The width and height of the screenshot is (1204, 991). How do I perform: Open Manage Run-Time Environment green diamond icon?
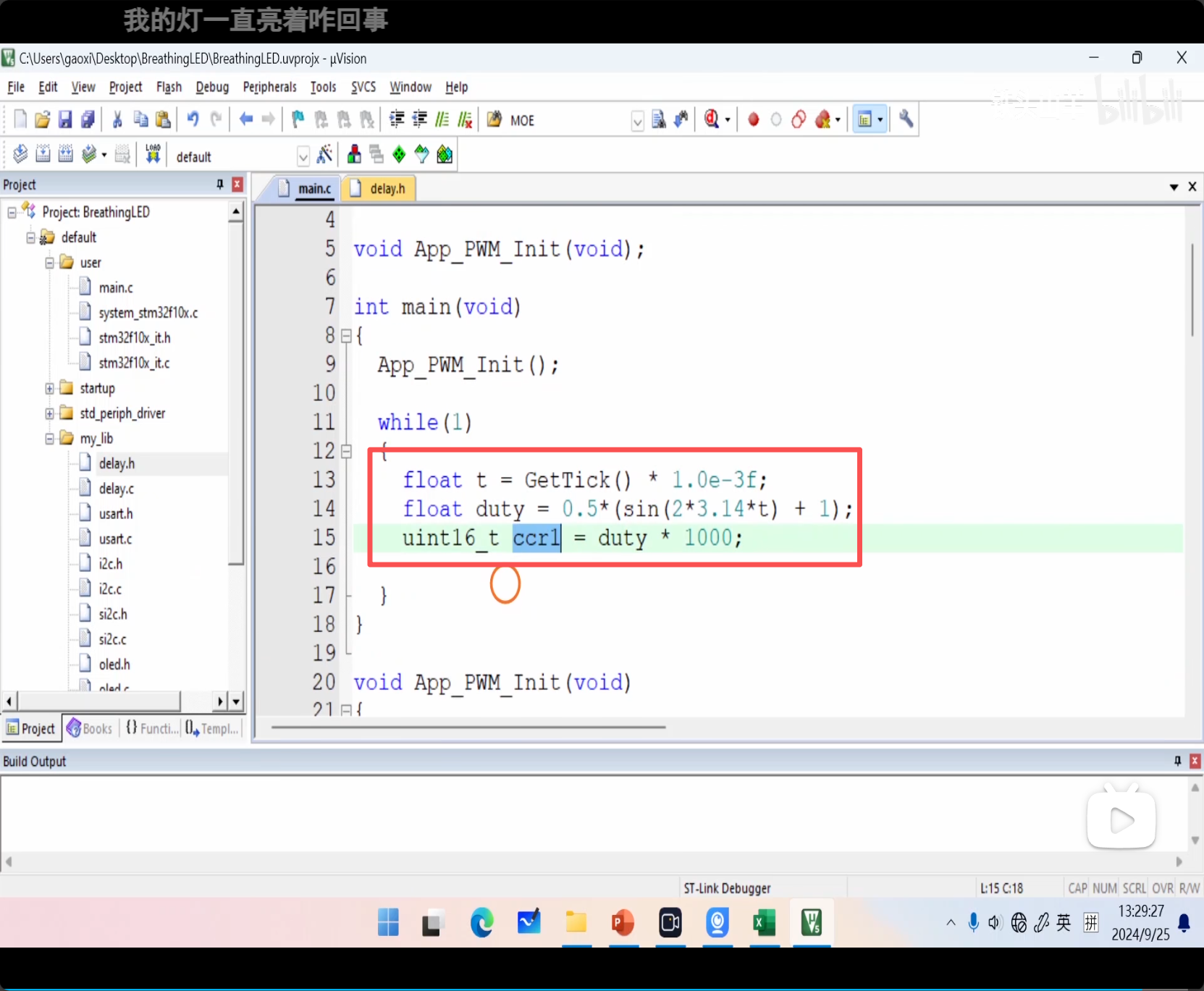click(x=399, y=153)
